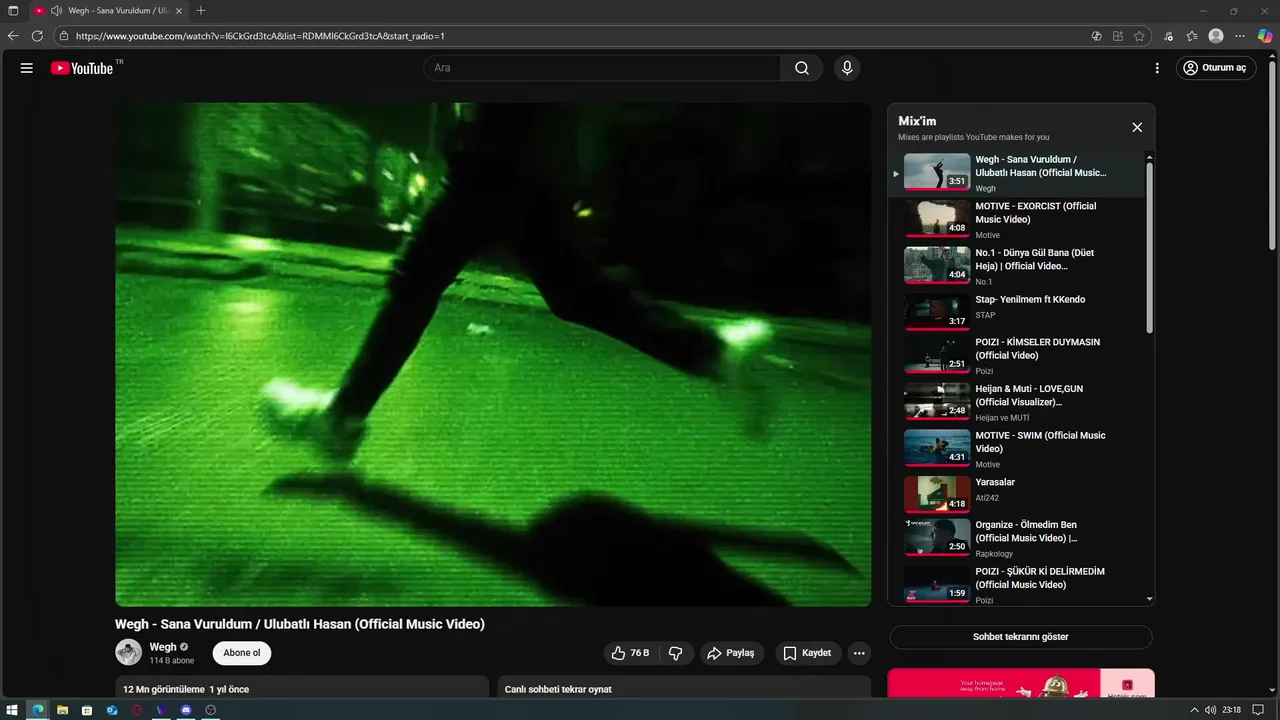Click Sohbet tekrarını göster button
This screenshot has width=1280, height=720.
pos(1021,637)
